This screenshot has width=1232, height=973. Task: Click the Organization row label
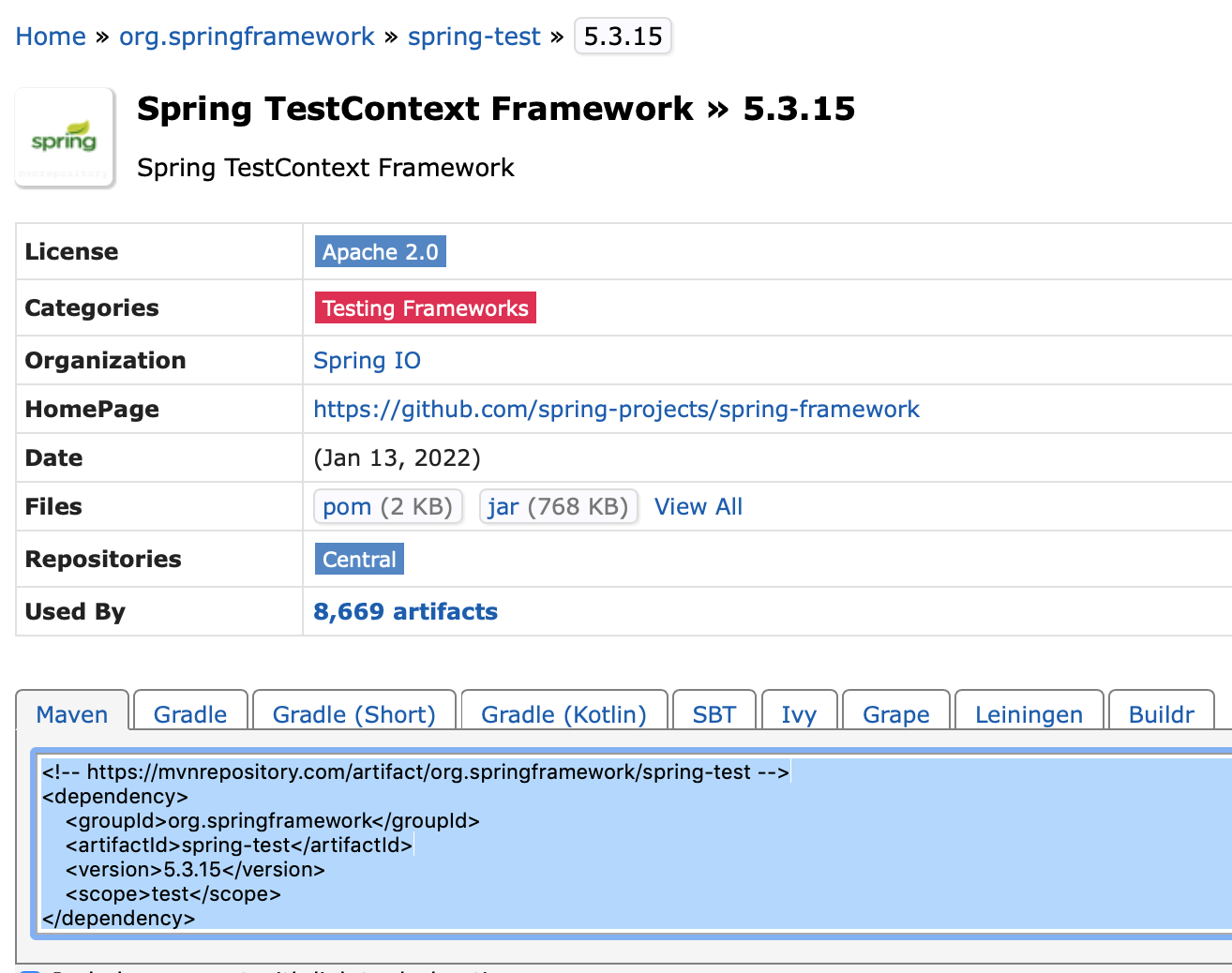click(x=105, y=360)
